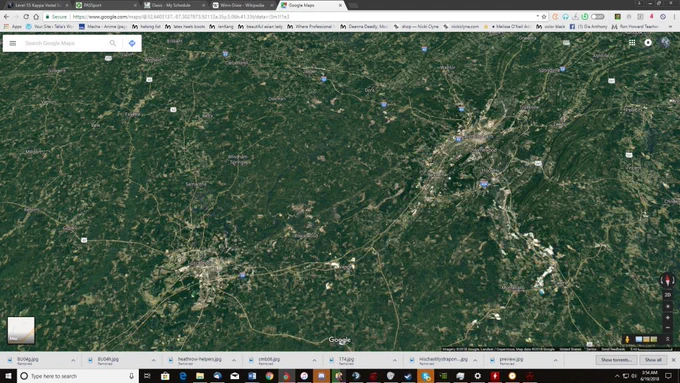680x383 pixels.
Task: Click the Google account profile avatar
Action: tap(665, 42)
